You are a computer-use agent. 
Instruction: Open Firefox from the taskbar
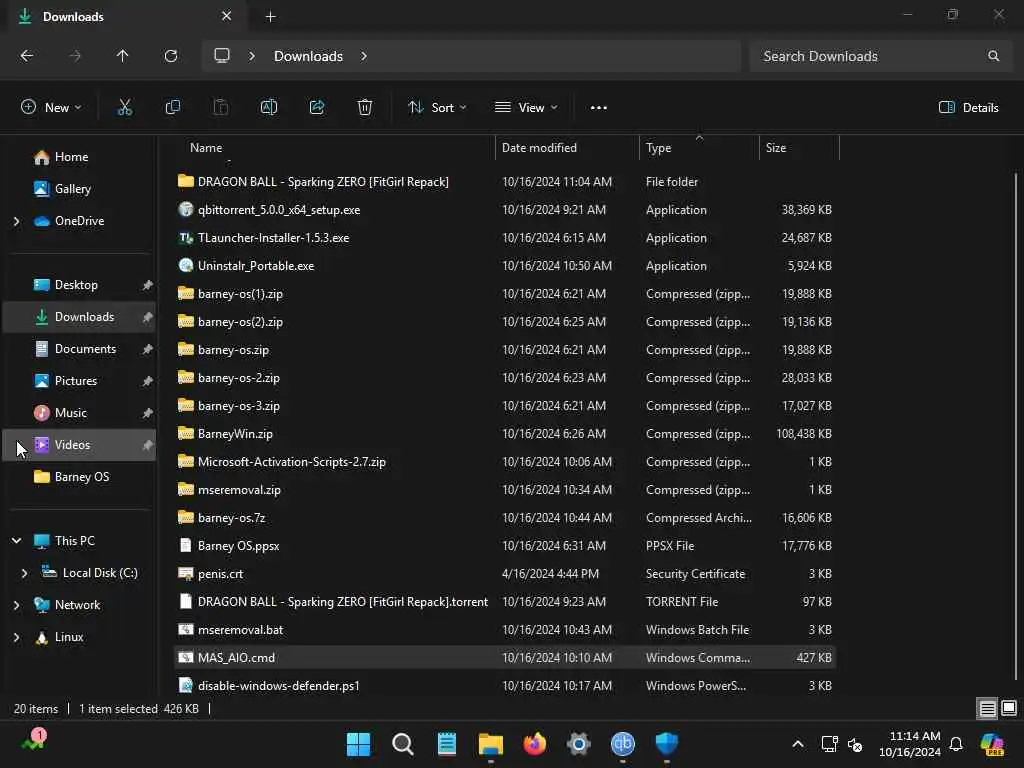pos(535,744)
